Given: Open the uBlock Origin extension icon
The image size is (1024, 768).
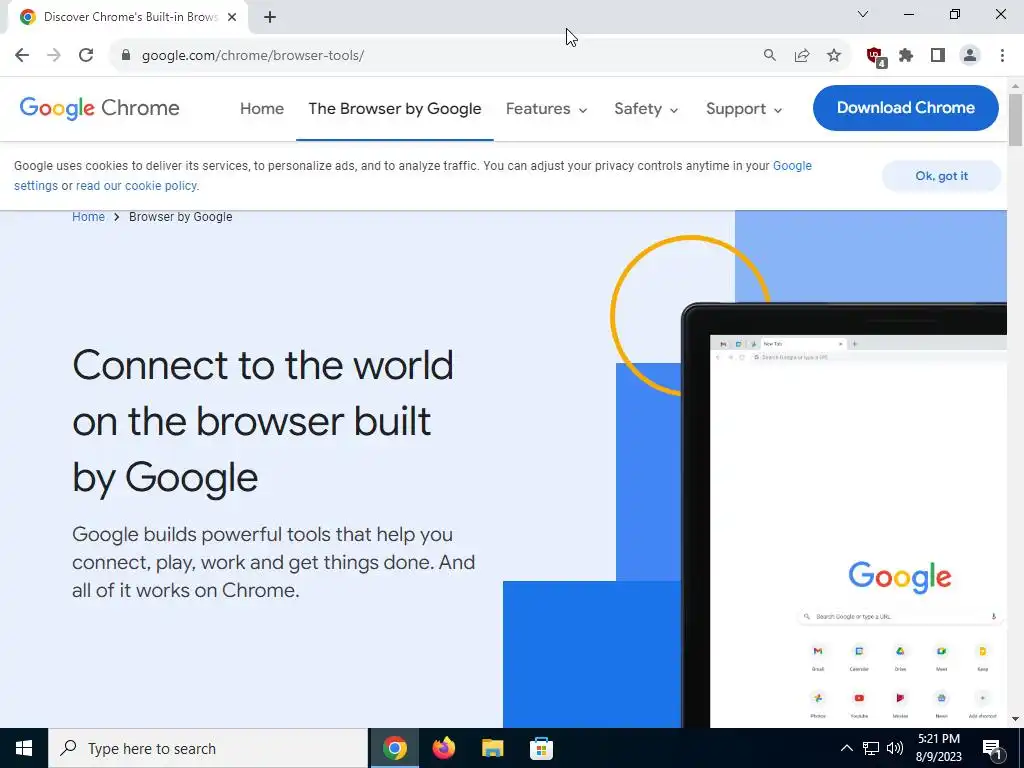Looking at the screenshot, I should (875, 56).
